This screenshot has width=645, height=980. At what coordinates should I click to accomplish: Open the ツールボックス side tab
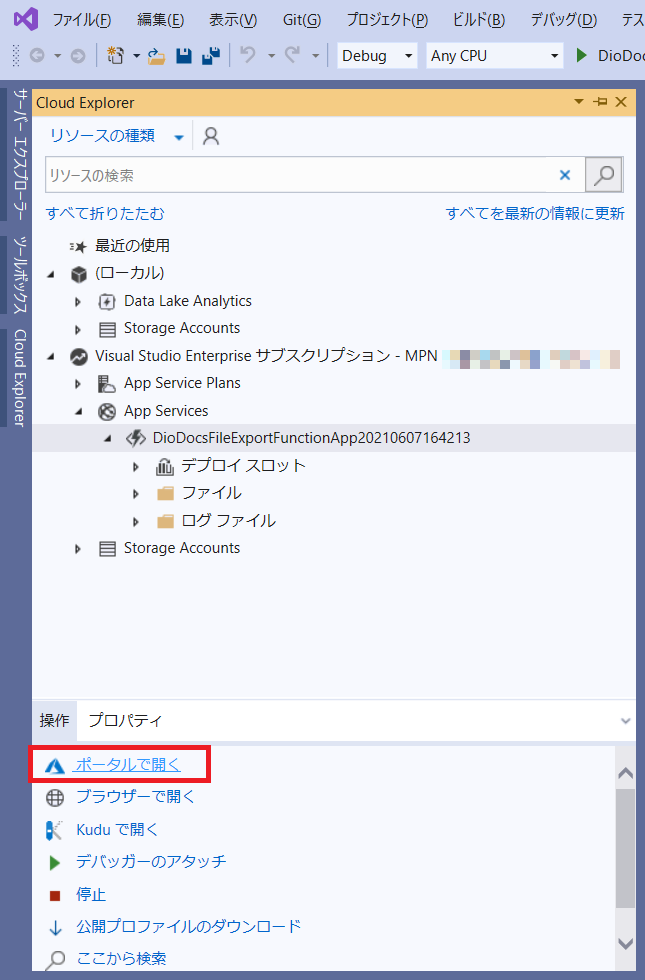pyautogui.click(x=20, y=274)
